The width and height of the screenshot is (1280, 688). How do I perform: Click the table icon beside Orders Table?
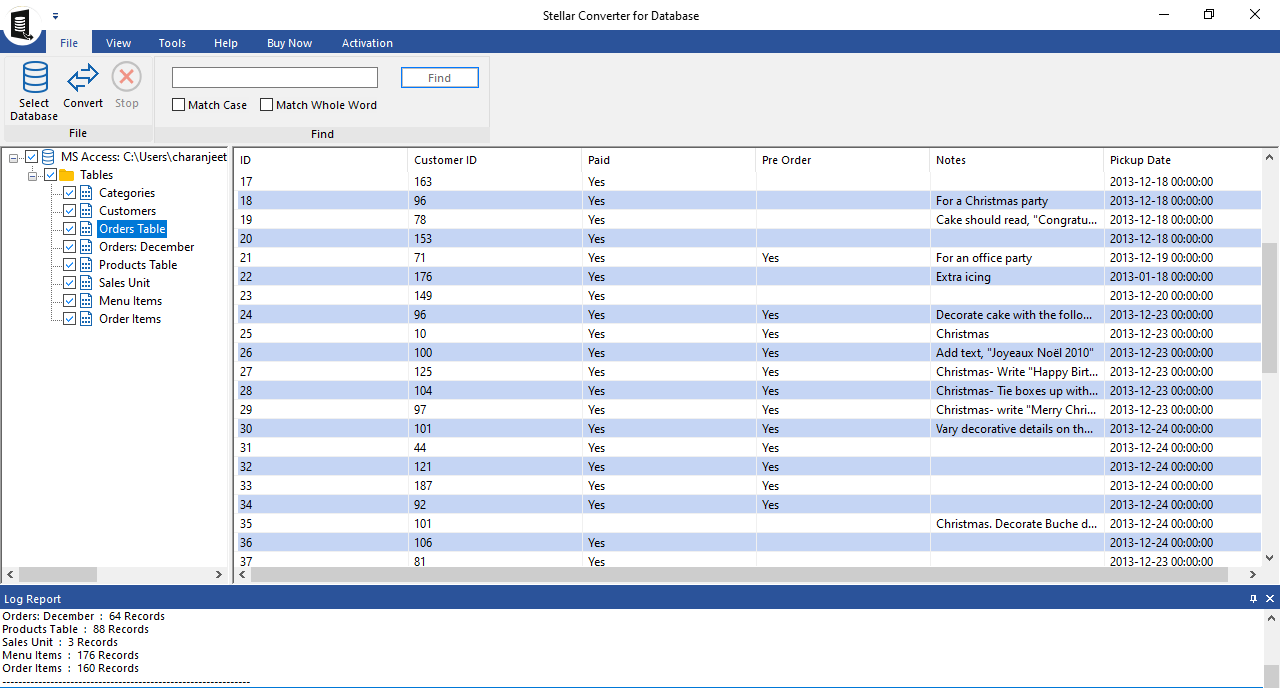[86, 229]
